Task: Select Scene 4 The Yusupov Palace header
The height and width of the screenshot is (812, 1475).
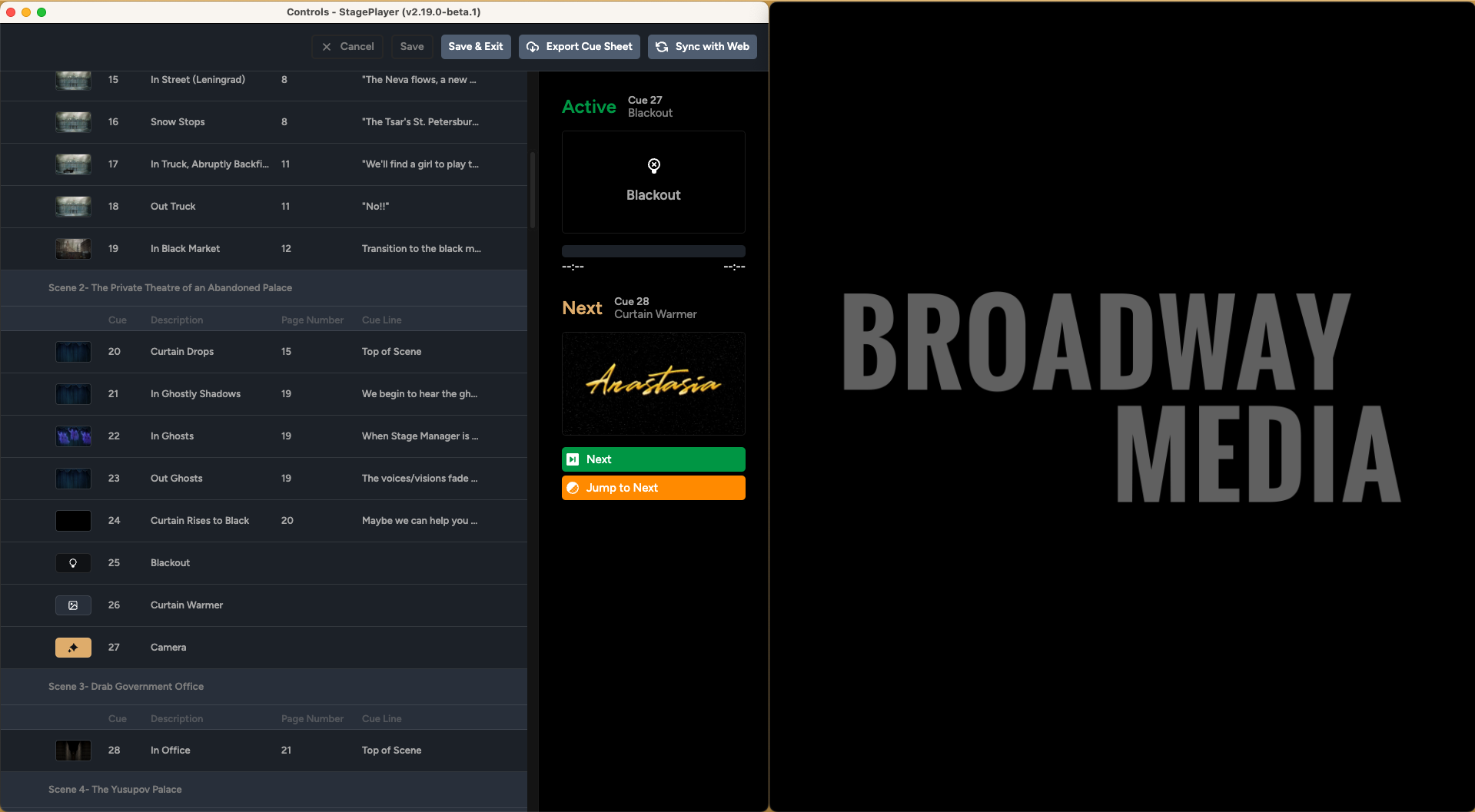Action: coord(264,790)
